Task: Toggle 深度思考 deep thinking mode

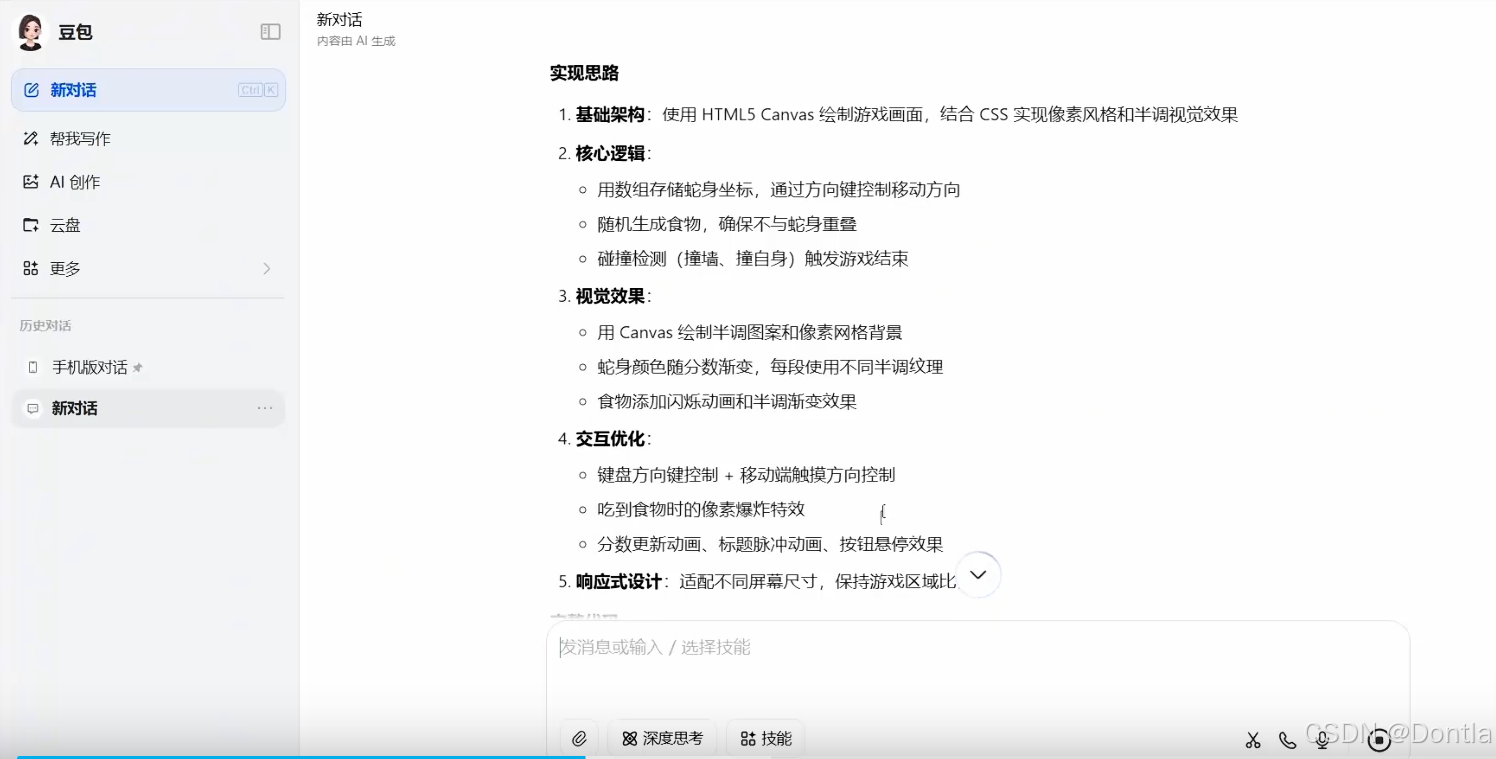Action: click(662, 738)
